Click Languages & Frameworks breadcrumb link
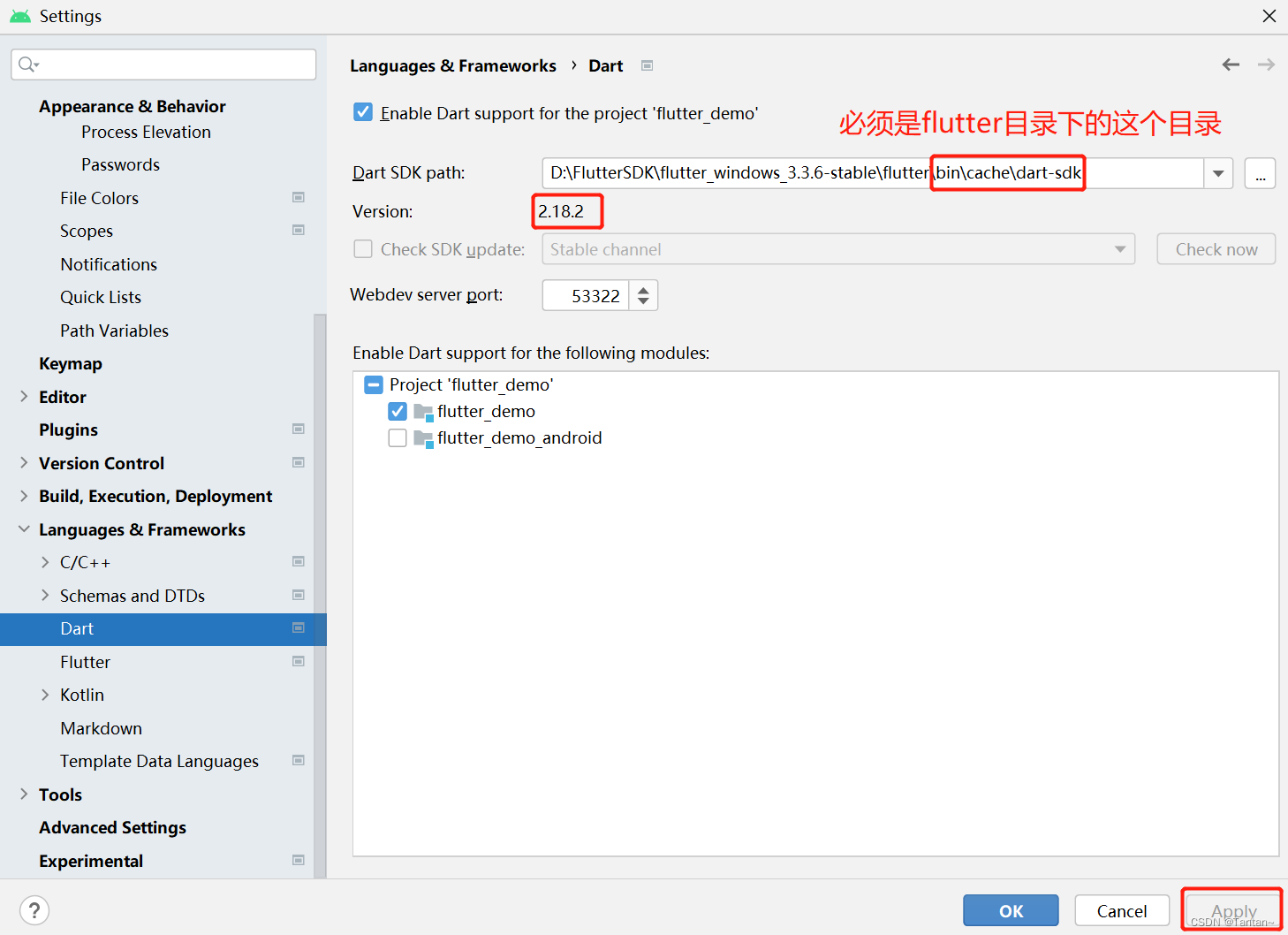The height and width of the screenshot is (935, 1288). 453,65
